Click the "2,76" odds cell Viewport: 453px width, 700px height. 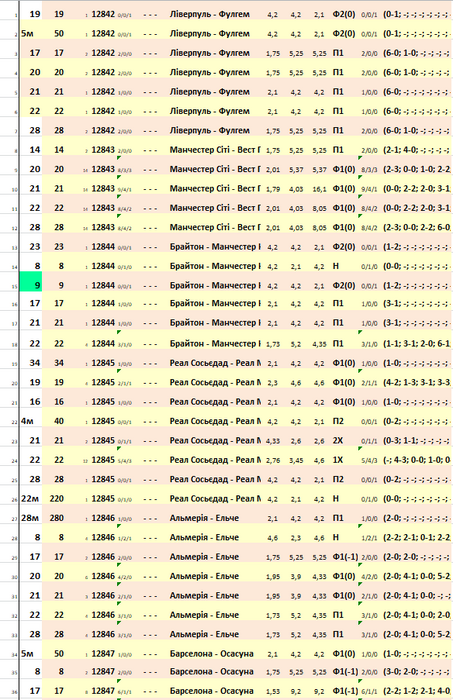coord(273,460)
